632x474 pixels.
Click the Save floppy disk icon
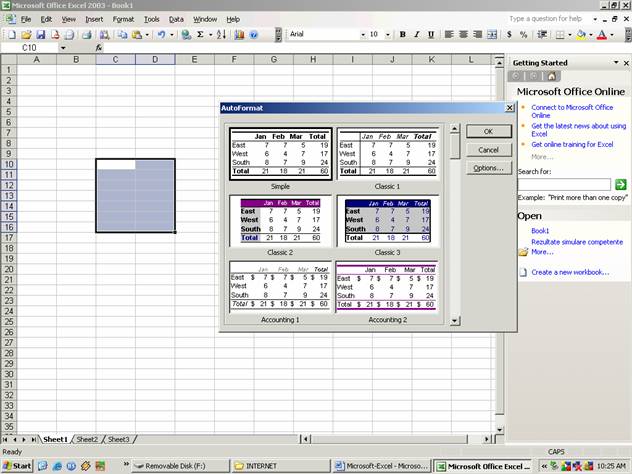point(40,35)
